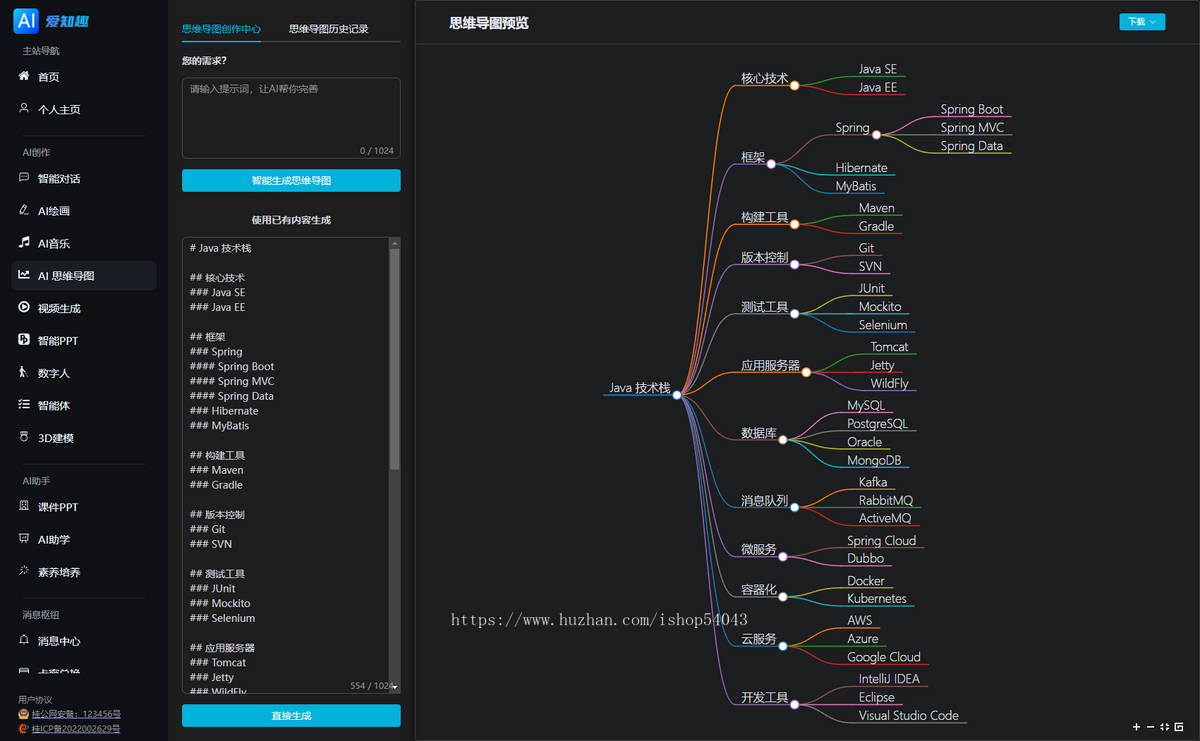
Task: Select the 思维导图创作中心 tab
Action: 221,28
